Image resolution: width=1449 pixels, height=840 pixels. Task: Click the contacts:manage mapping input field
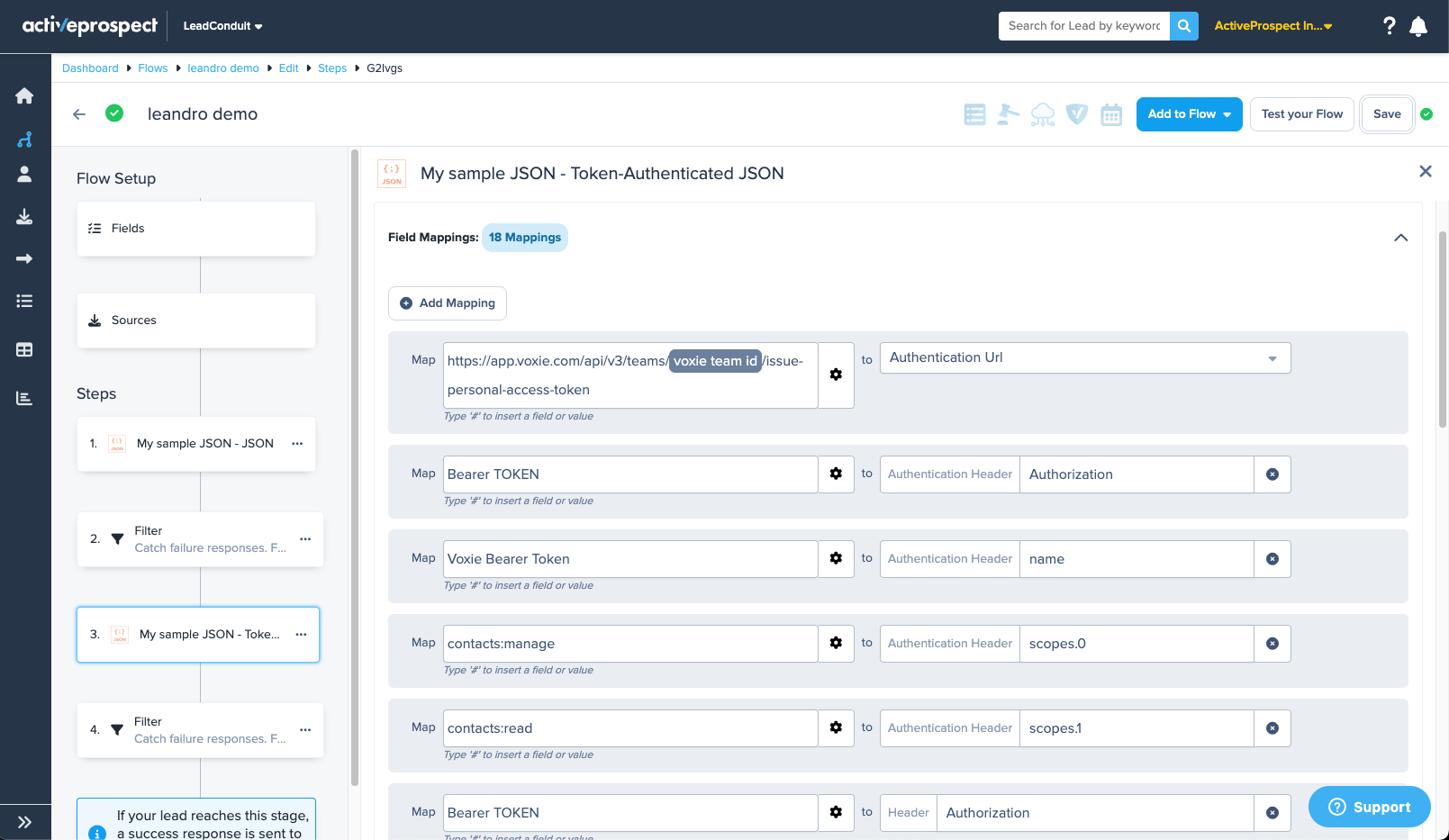tap(629, 644)
